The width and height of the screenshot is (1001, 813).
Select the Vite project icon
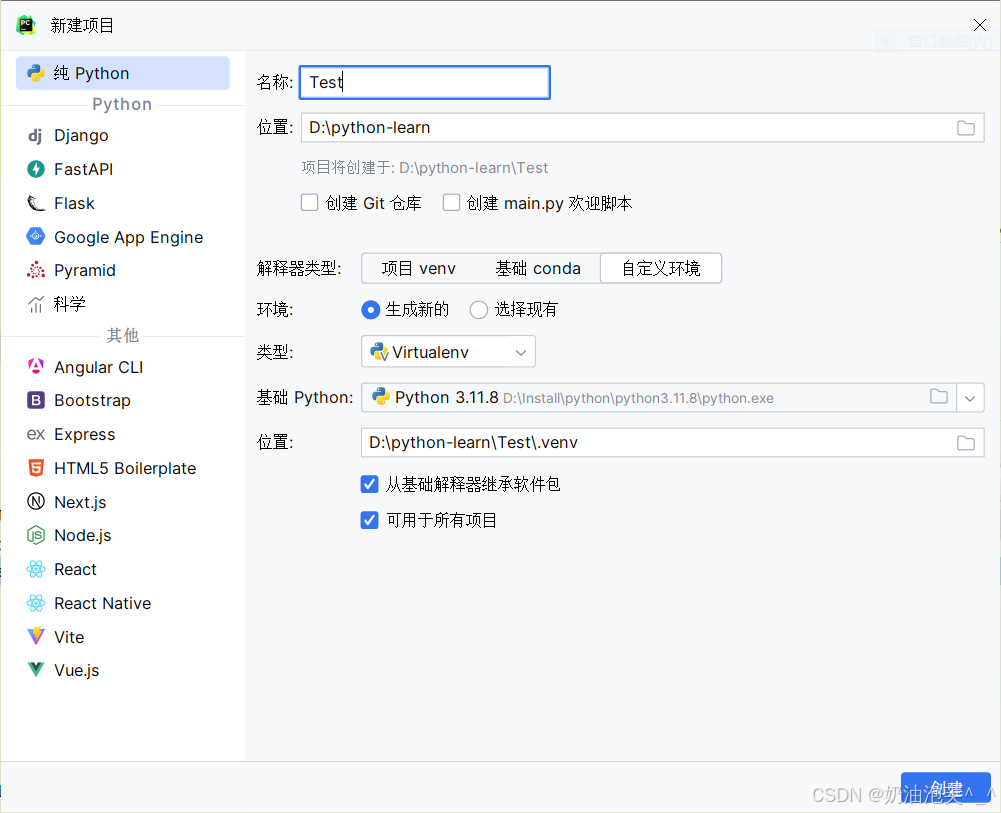coord(36,636)
